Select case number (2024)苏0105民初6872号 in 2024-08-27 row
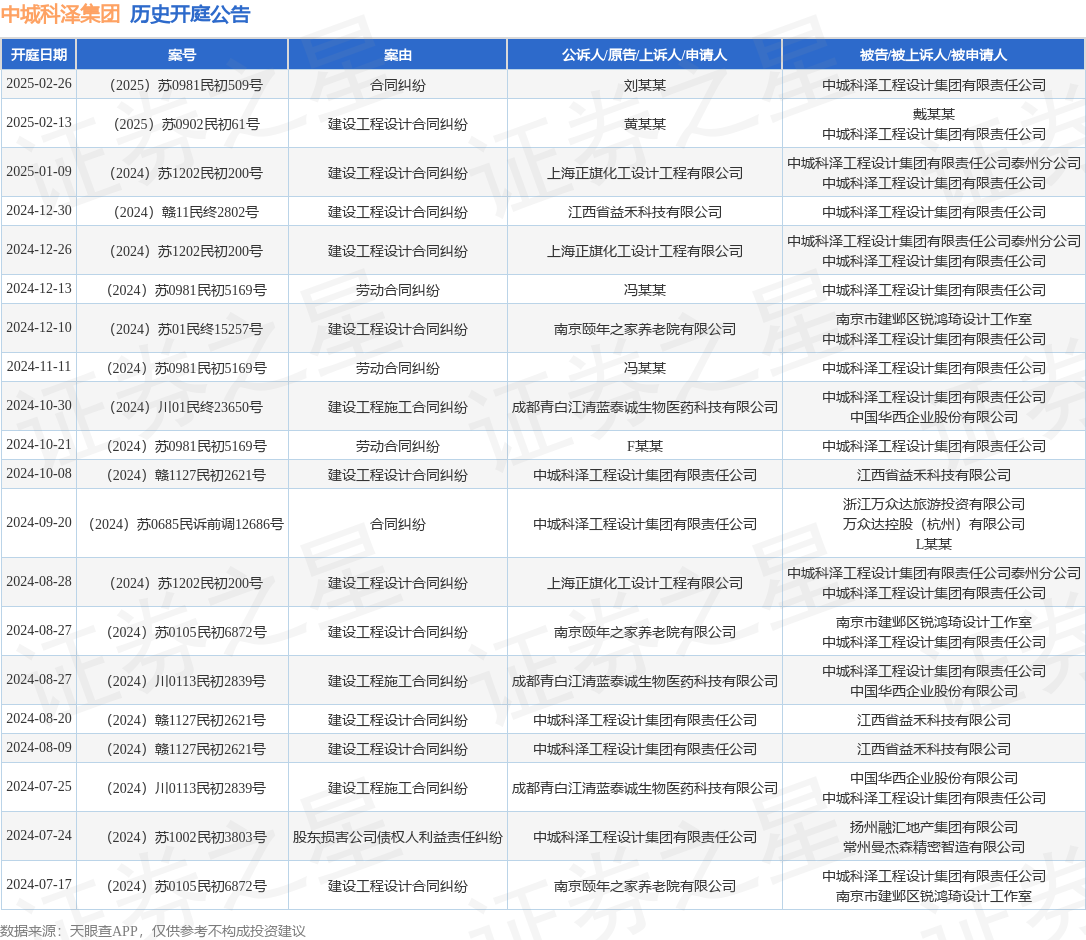Viewport: 1086px width, 940px height. [x=186, y=632]
